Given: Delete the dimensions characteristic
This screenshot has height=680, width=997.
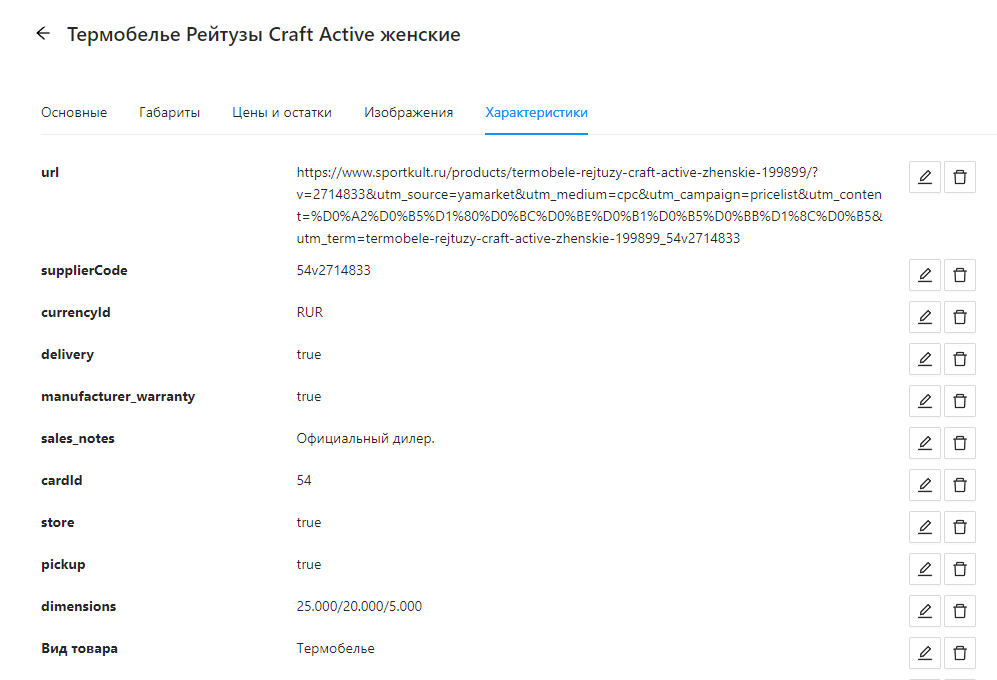Looking at the screenshot, I should 960,611.
